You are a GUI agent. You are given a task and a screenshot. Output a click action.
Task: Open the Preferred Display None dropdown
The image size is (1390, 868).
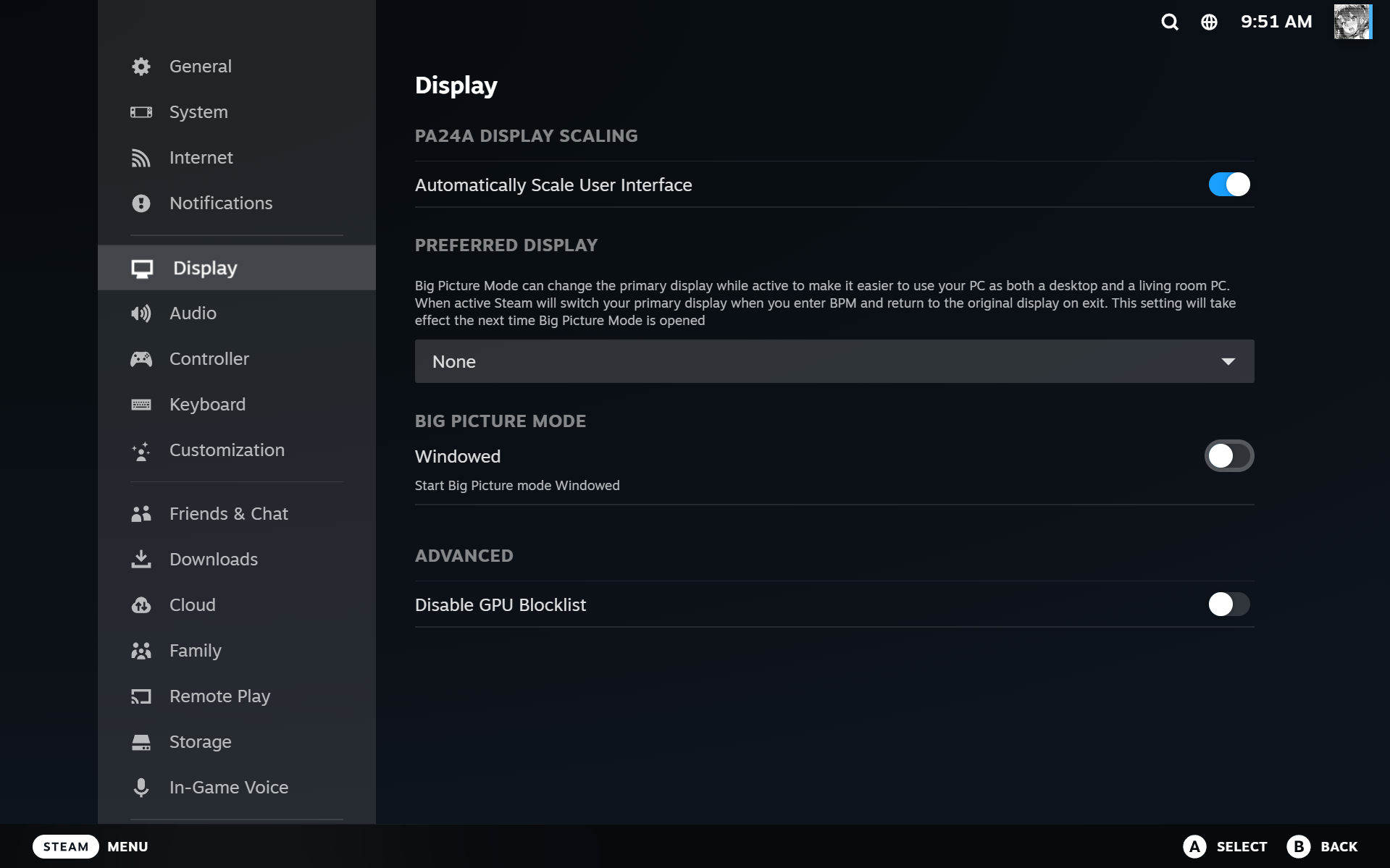click(x=834, y=361)
